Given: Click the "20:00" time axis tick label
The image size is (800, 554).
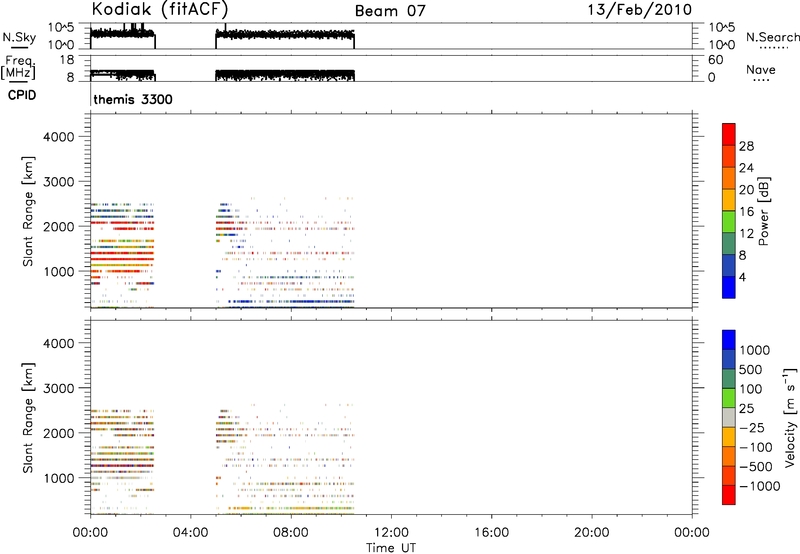Looking at the screenshot, I should coord(592,533).
